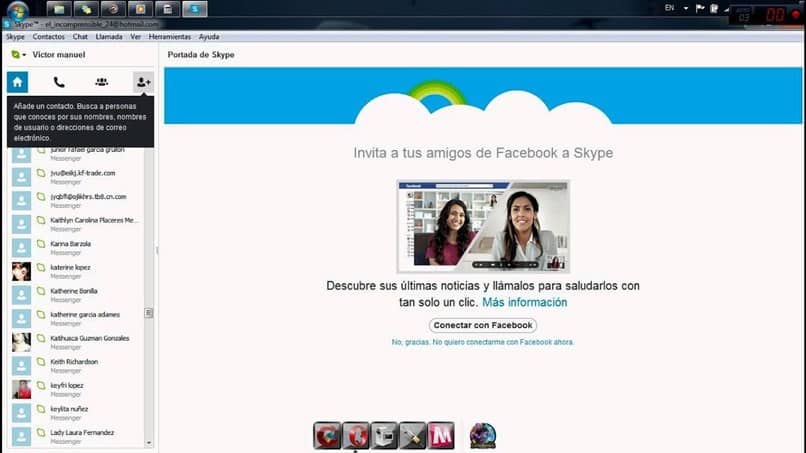Open the League of Legends dock icon
Screen dimensions: 806x453
[483, 436]
